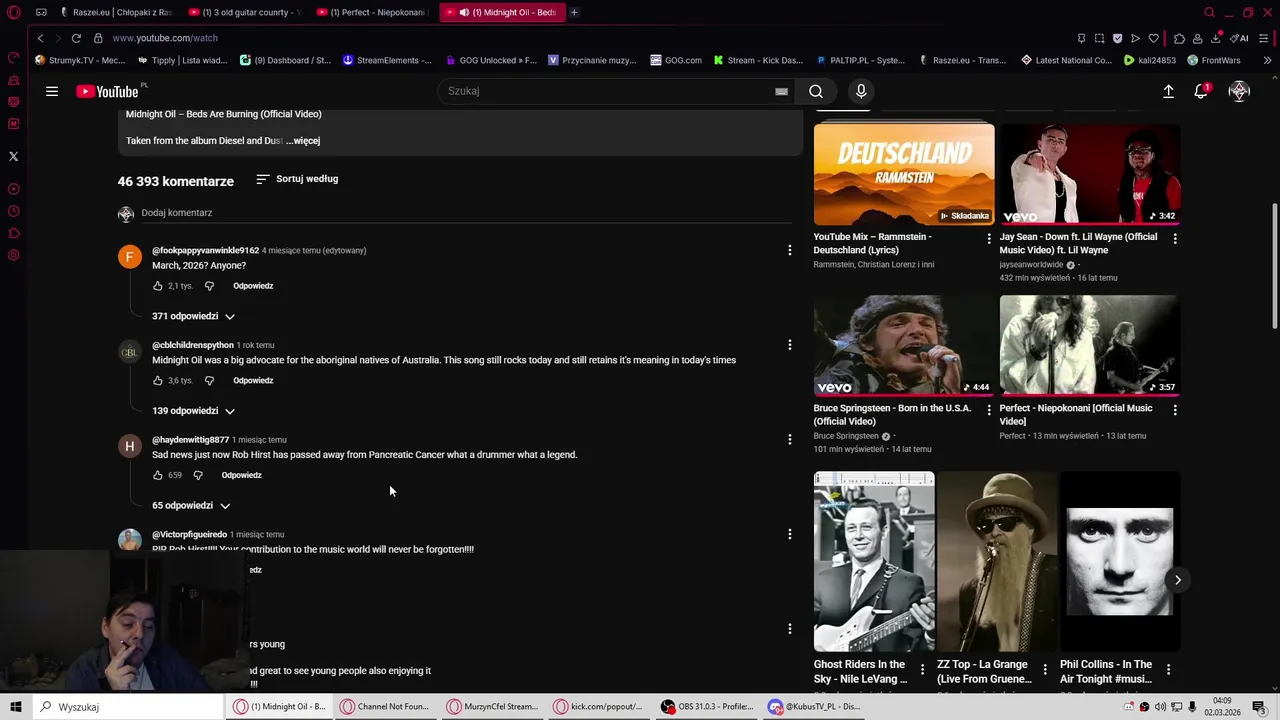Screen dimensions: 1280x720
Task: Open more options for Bruce Springsteen video
Action: 989,409
